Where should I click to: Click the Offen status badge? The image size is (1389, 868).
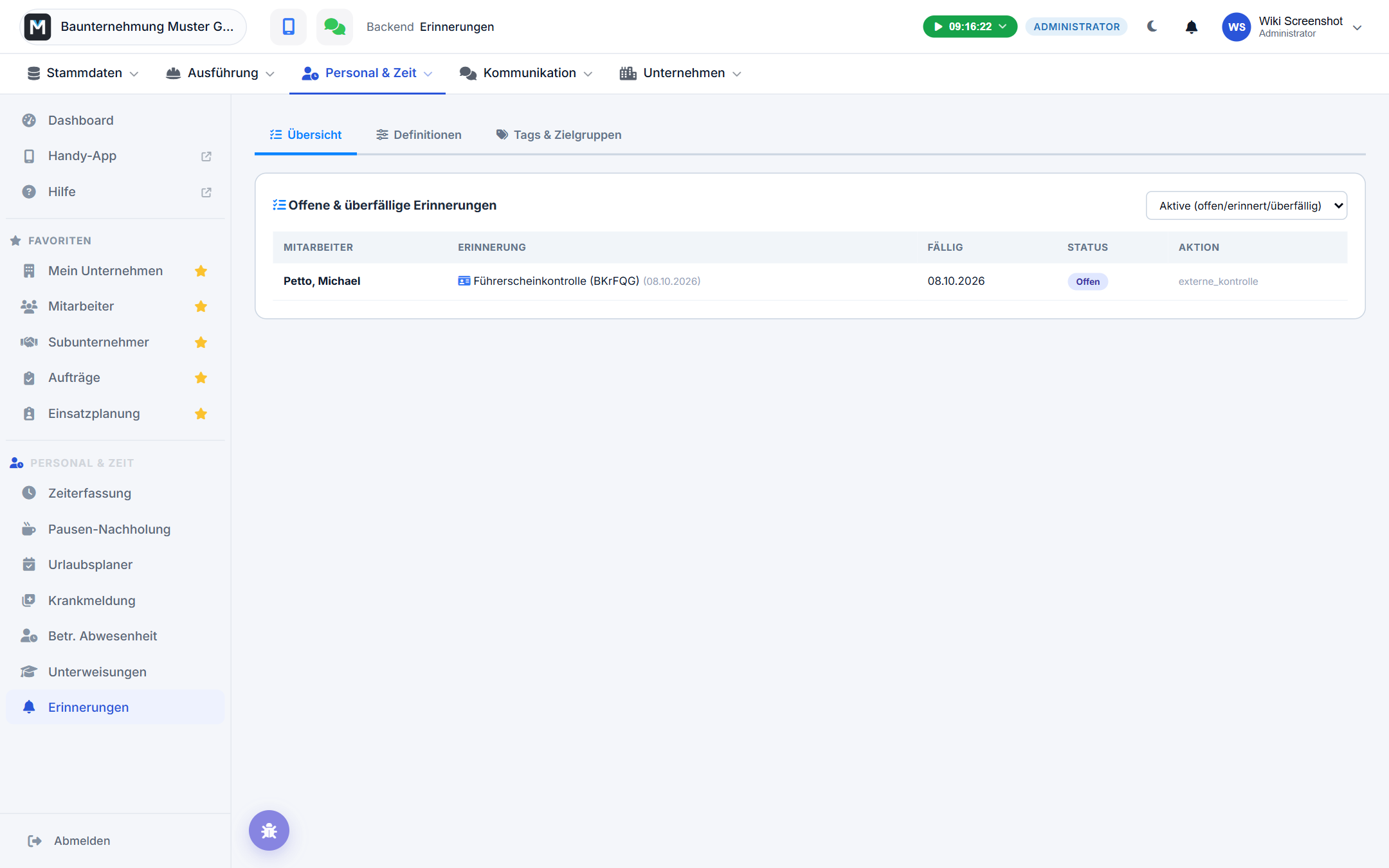point(1087,282)
